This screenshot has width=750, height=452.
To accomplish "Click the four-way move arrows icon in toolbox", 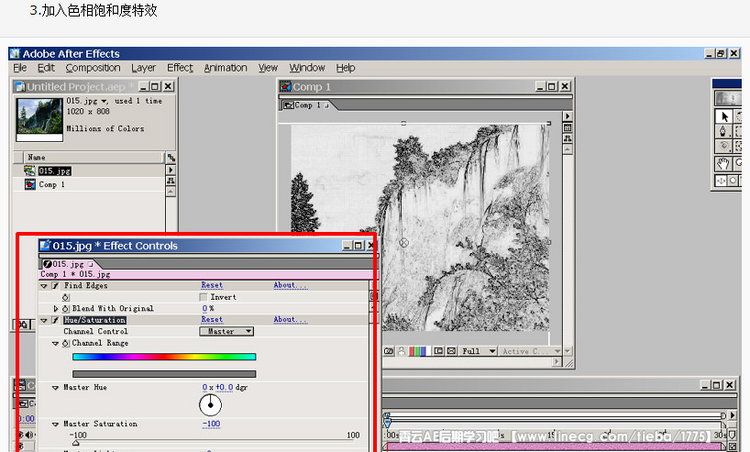I will point(720,180).
